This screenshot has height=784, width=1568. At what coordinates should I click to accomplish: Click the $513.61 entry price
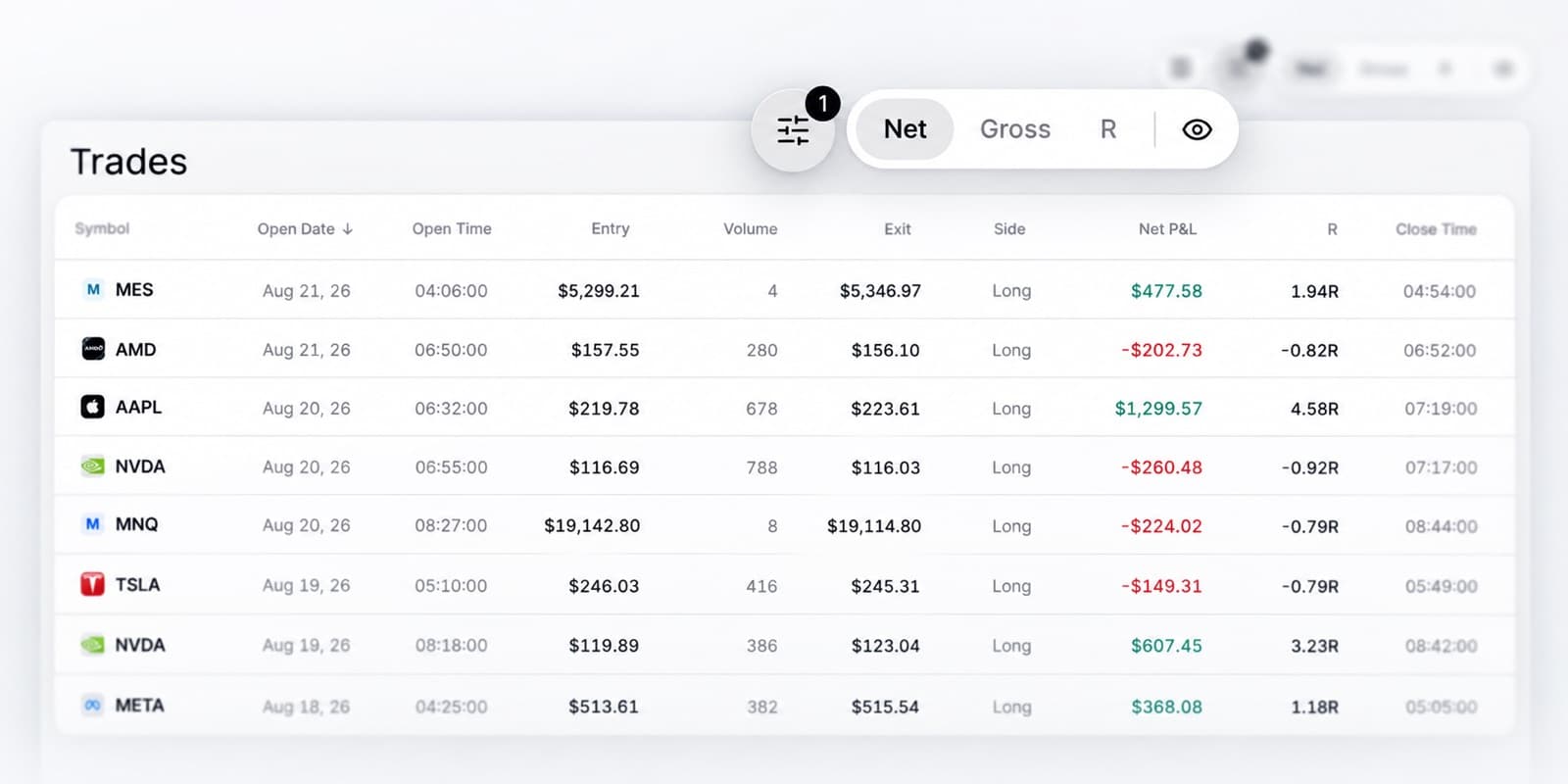(604, 707)
